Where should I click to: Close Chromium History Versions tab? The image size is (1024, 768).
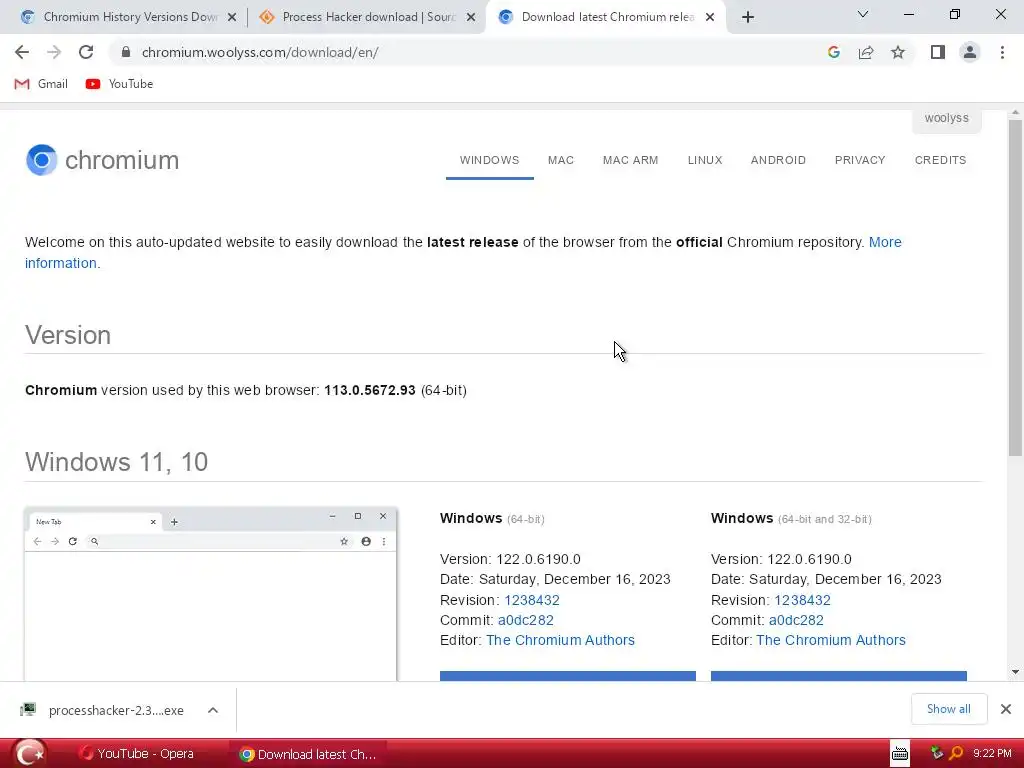point(232,18)
